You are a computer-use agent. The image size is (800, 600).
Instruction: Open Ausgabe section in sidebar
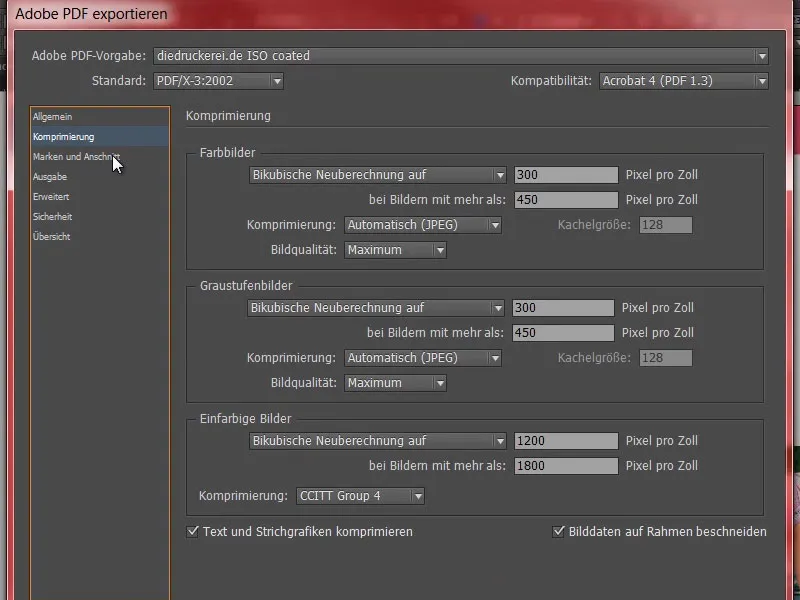[x=99, y=177]
